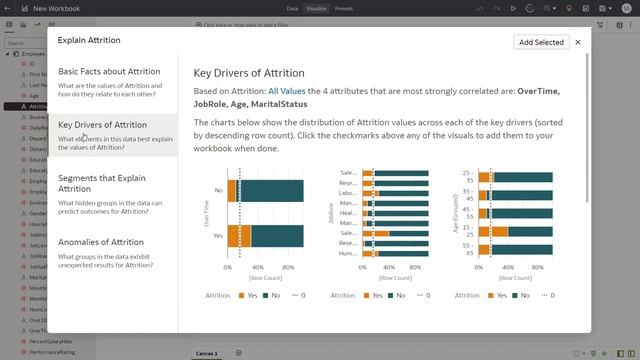Screen dimensions: 640x360
Task: Select the 55 - 65 age bar
Action: coord(516,249)
